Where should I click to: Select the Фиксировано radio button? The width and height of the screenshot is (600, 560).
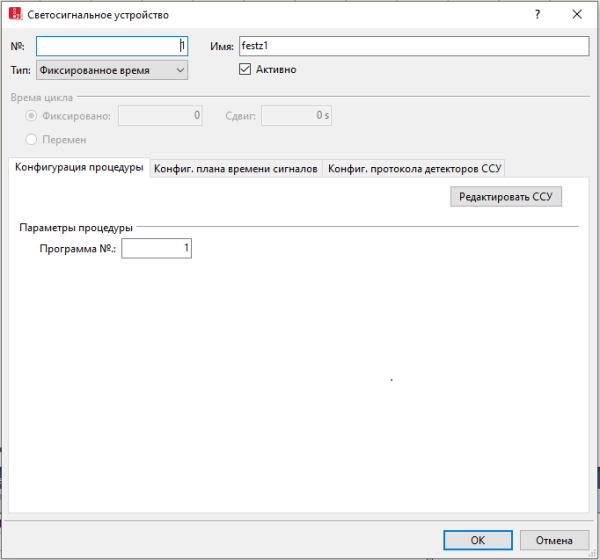32,116
